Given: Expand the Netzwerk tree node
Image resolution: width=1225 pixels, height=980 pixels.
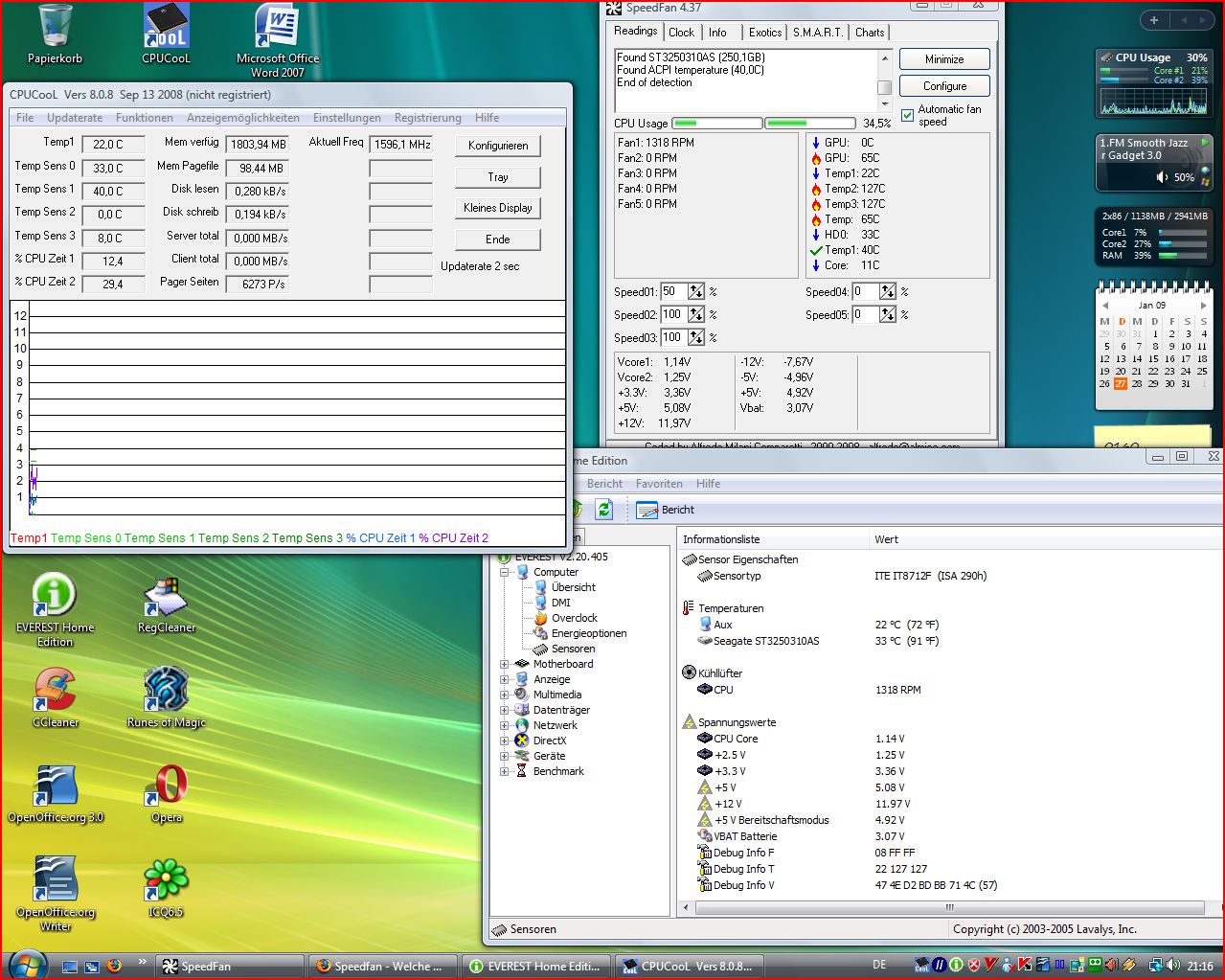Looking at the screenshot, I should click(505, 725).
